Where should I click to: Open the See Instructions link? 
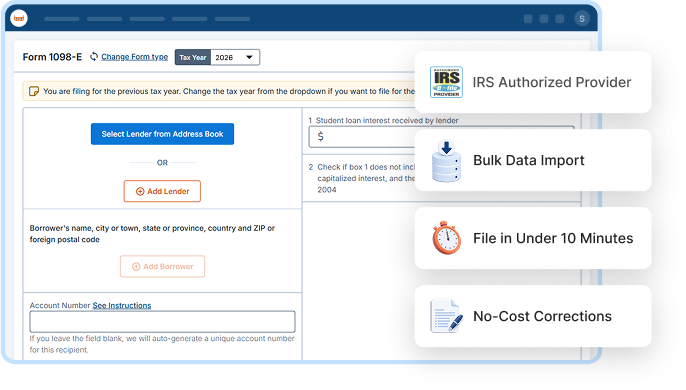click(122, 306)
